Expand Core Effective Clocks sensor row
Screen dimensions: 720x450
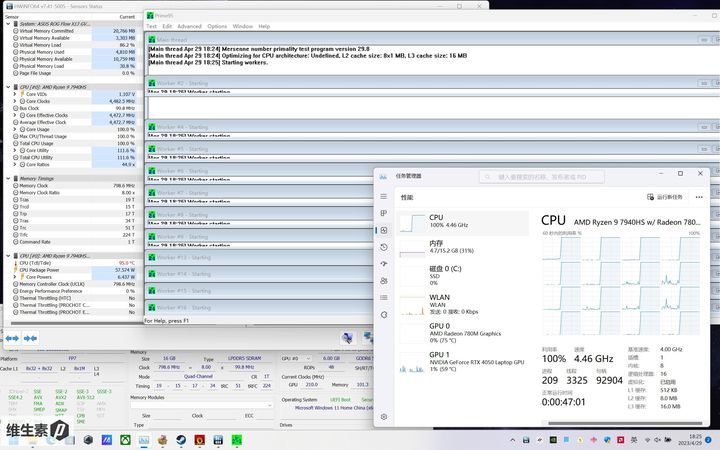coord(15,115)
